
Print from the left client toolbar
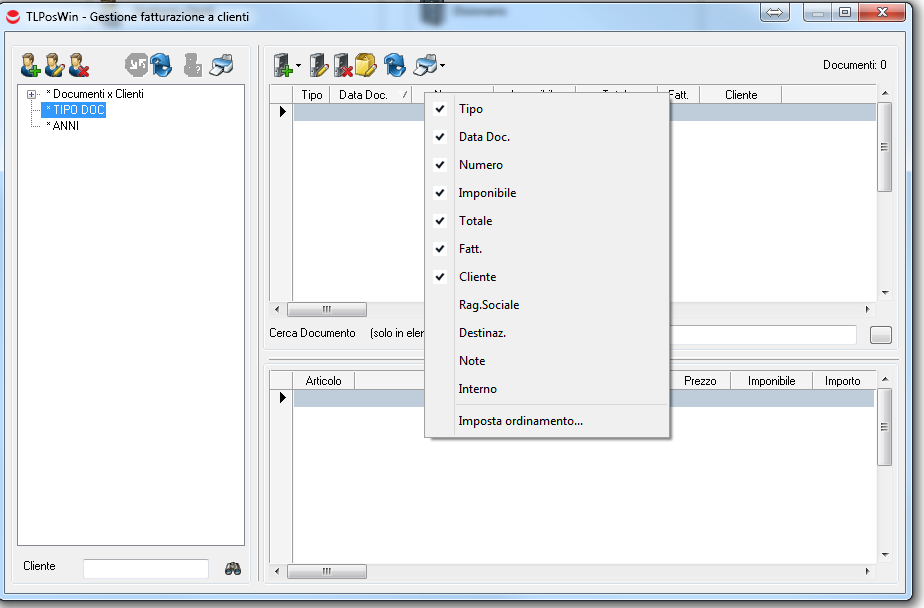tap(221, 66)
